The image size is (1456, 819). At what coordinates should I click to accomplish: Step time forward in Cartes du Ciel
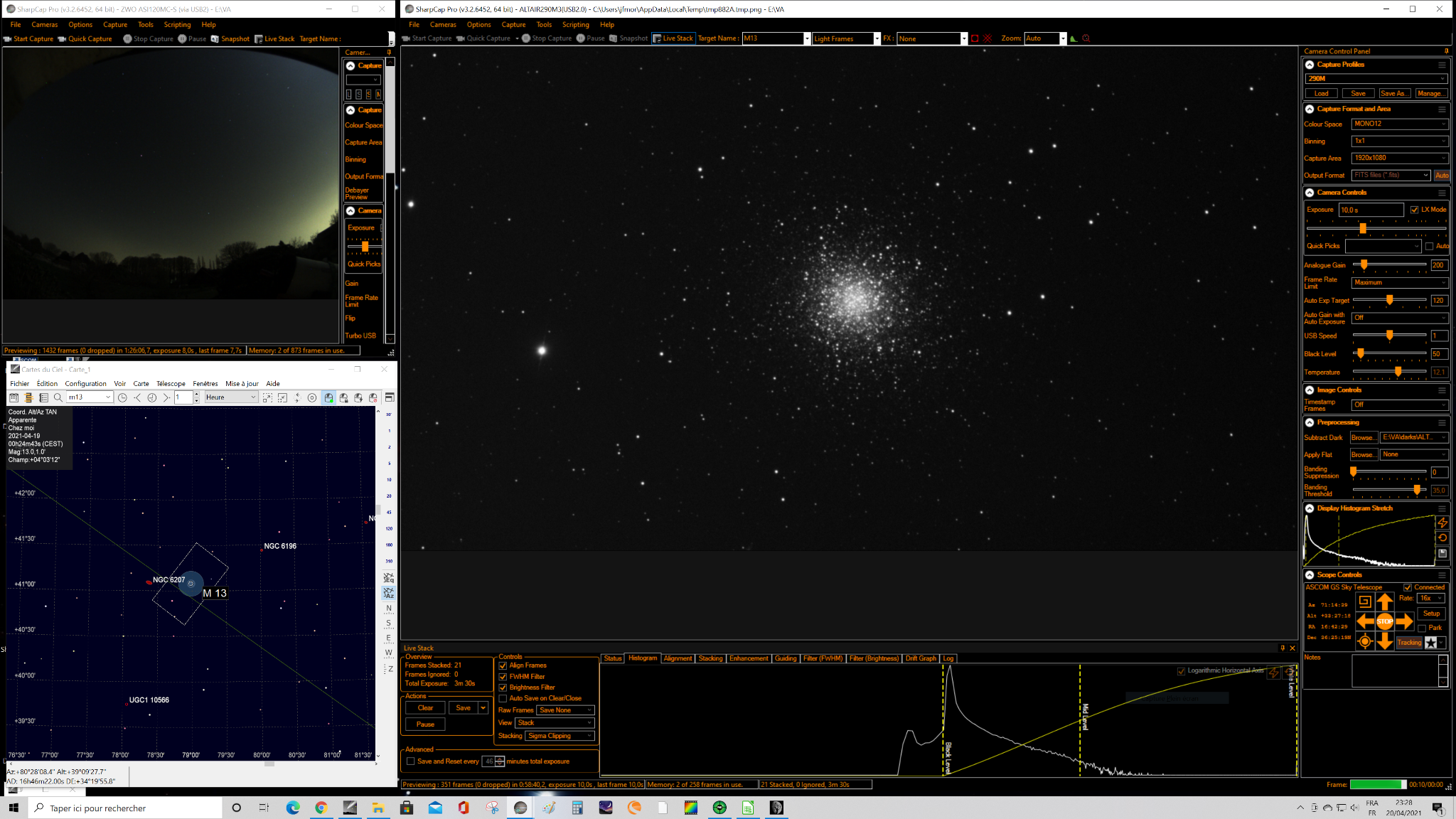[x=166, y=397]
